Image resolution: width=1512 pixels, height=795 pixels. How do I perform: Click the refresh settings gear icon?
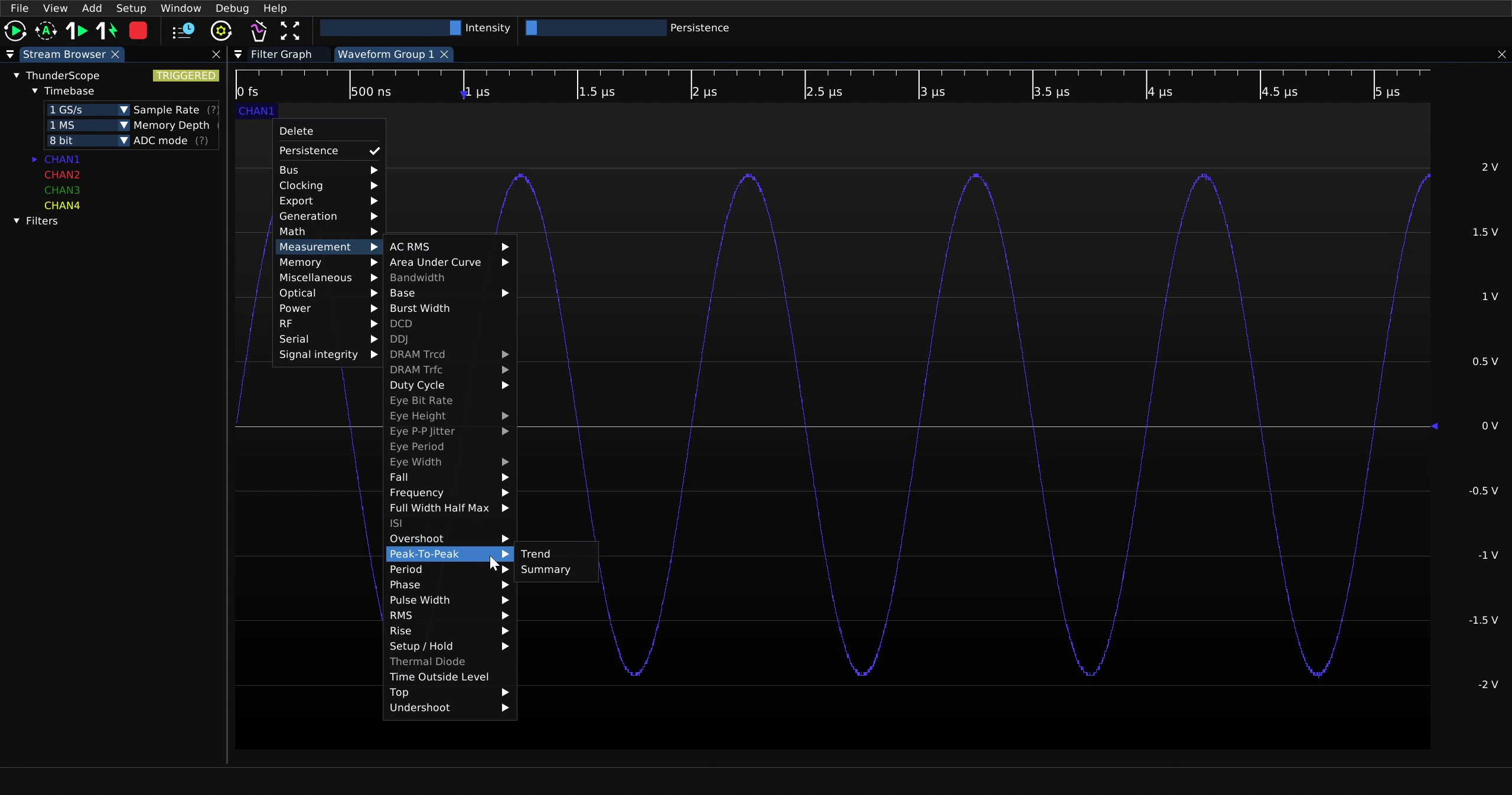tap(221, 31)
